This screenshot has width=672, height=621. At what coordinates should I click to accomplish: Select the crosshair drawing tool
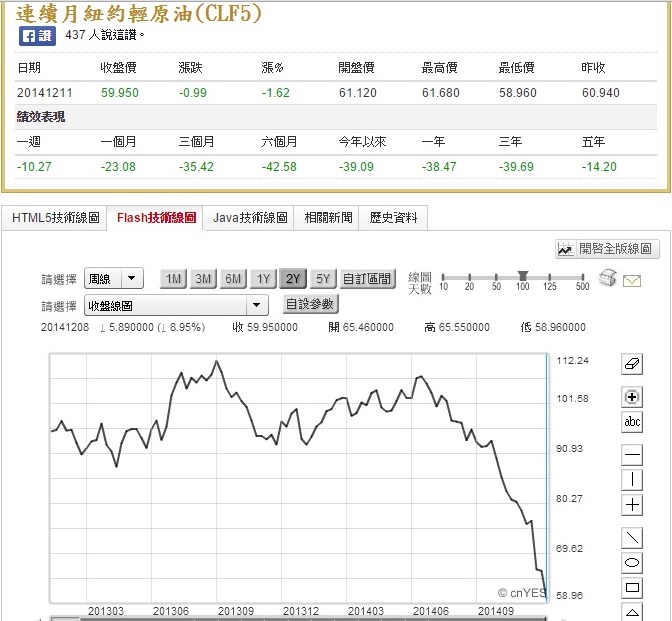[632, 505]
